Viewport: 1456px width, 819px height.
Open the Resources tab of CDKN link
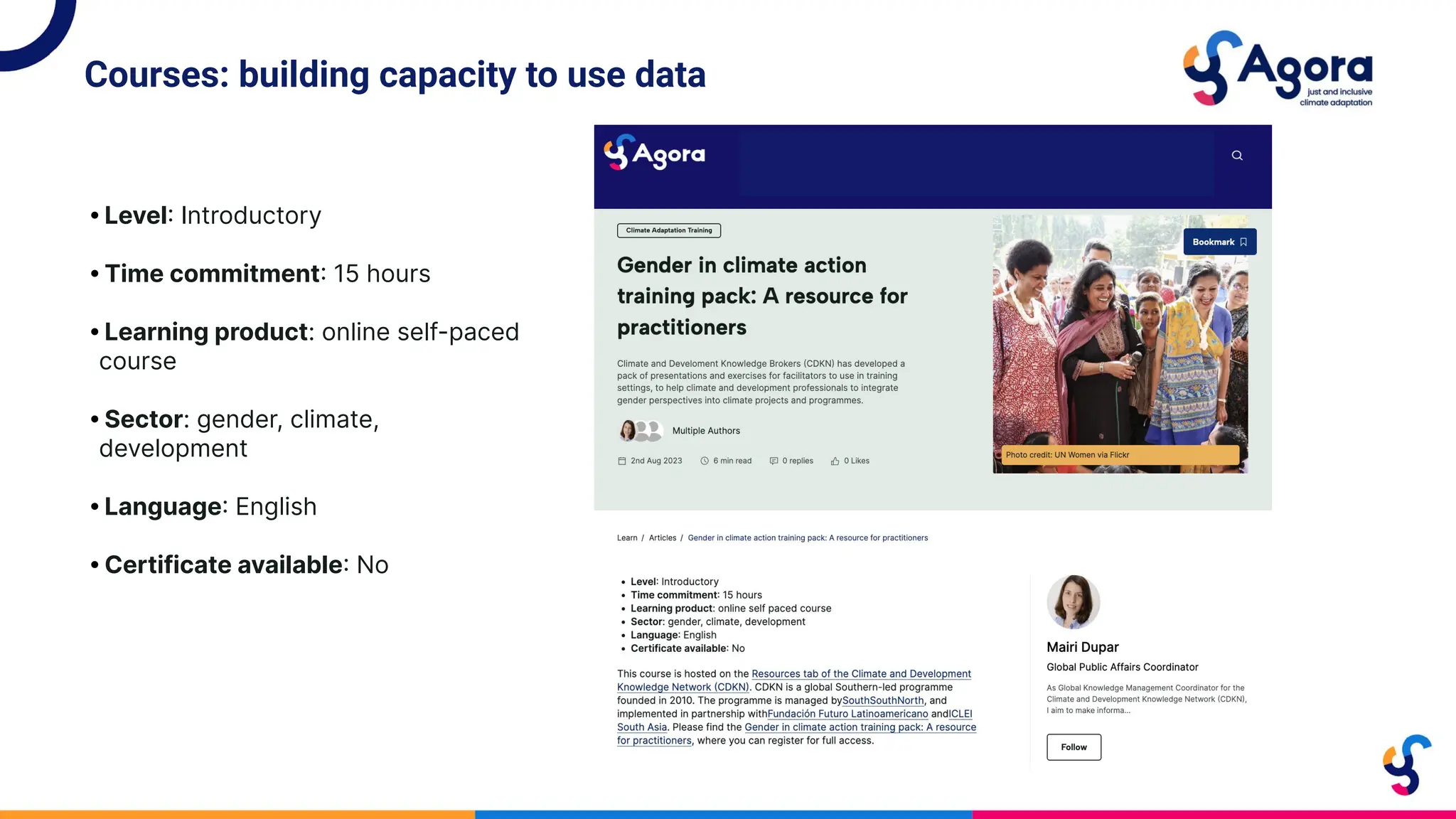pyautogui.click(x=861, y=673)
